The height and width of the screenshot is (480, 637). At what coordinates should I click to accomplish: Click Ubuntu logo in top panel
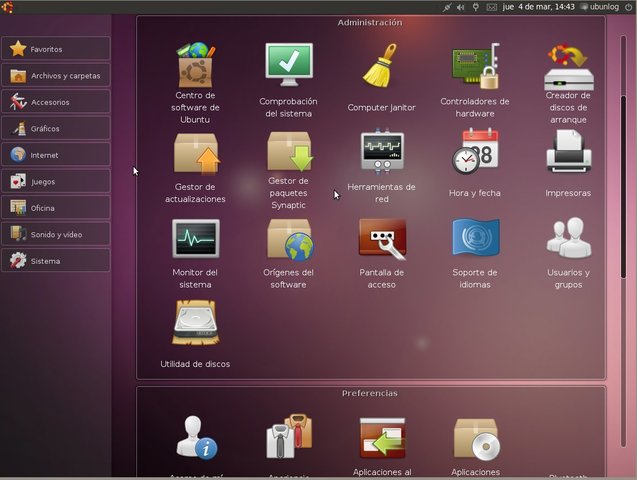tap(7, 6)
